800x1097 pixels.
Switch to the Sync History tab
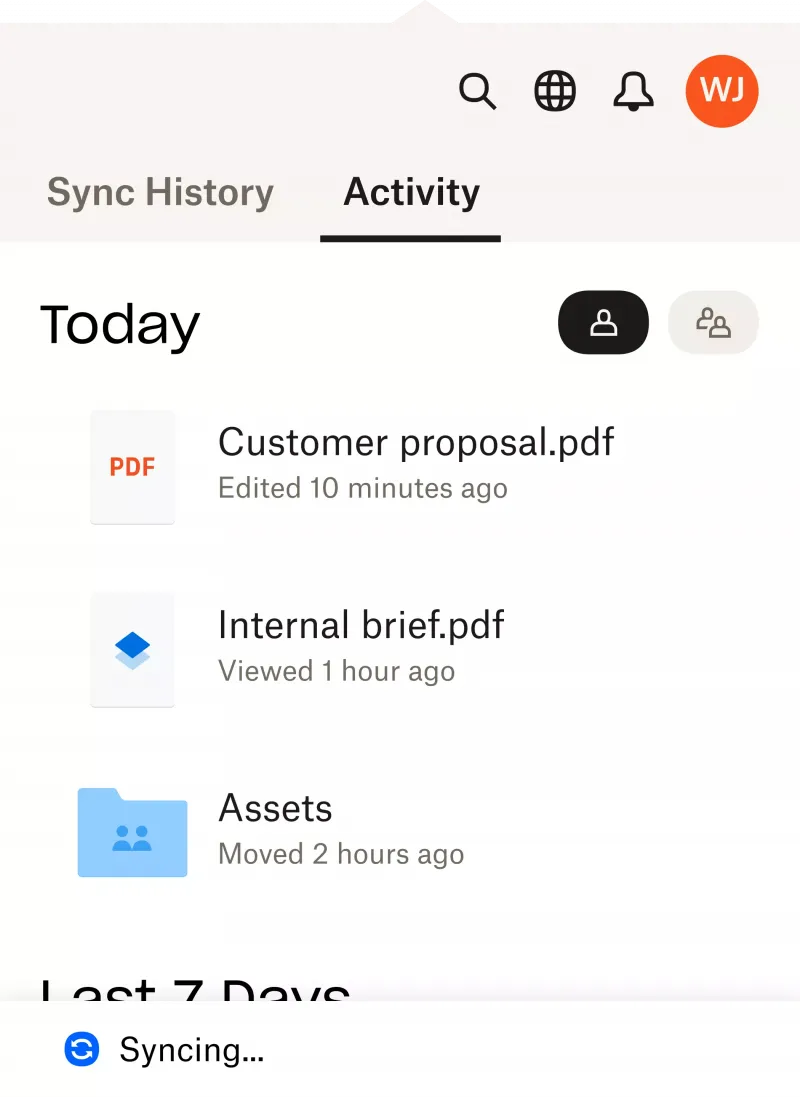160,192
